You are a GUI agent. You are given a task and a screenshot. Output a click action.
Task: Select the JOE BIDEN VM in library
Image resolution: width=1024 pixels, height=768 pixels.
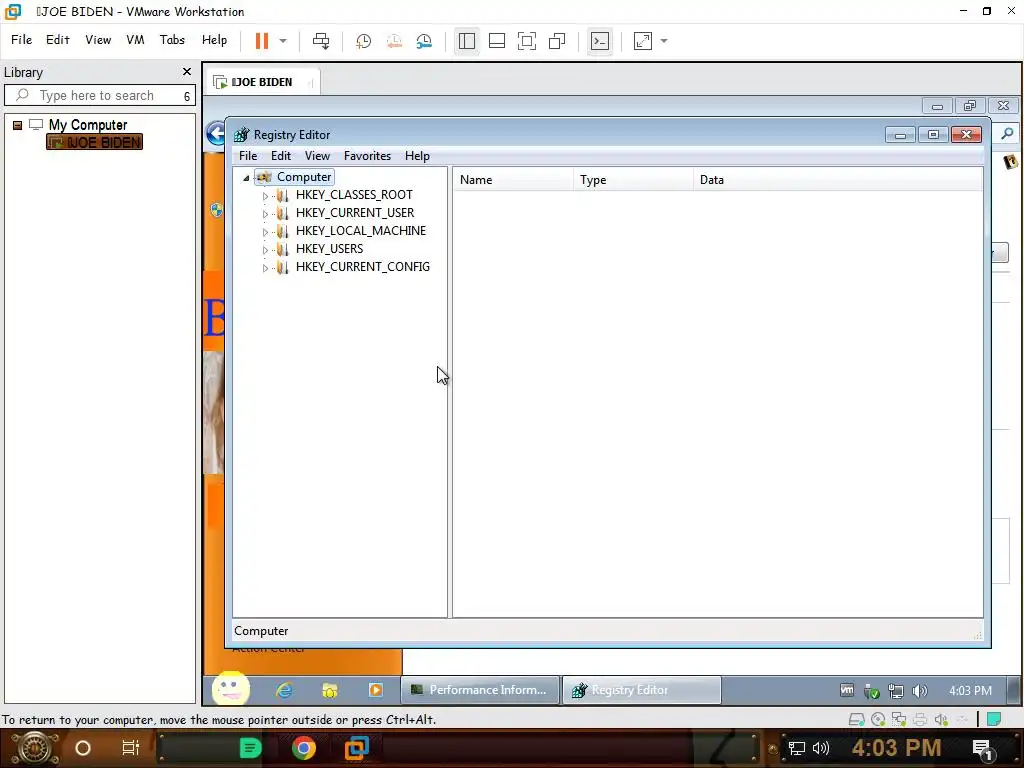coord(95,142)
